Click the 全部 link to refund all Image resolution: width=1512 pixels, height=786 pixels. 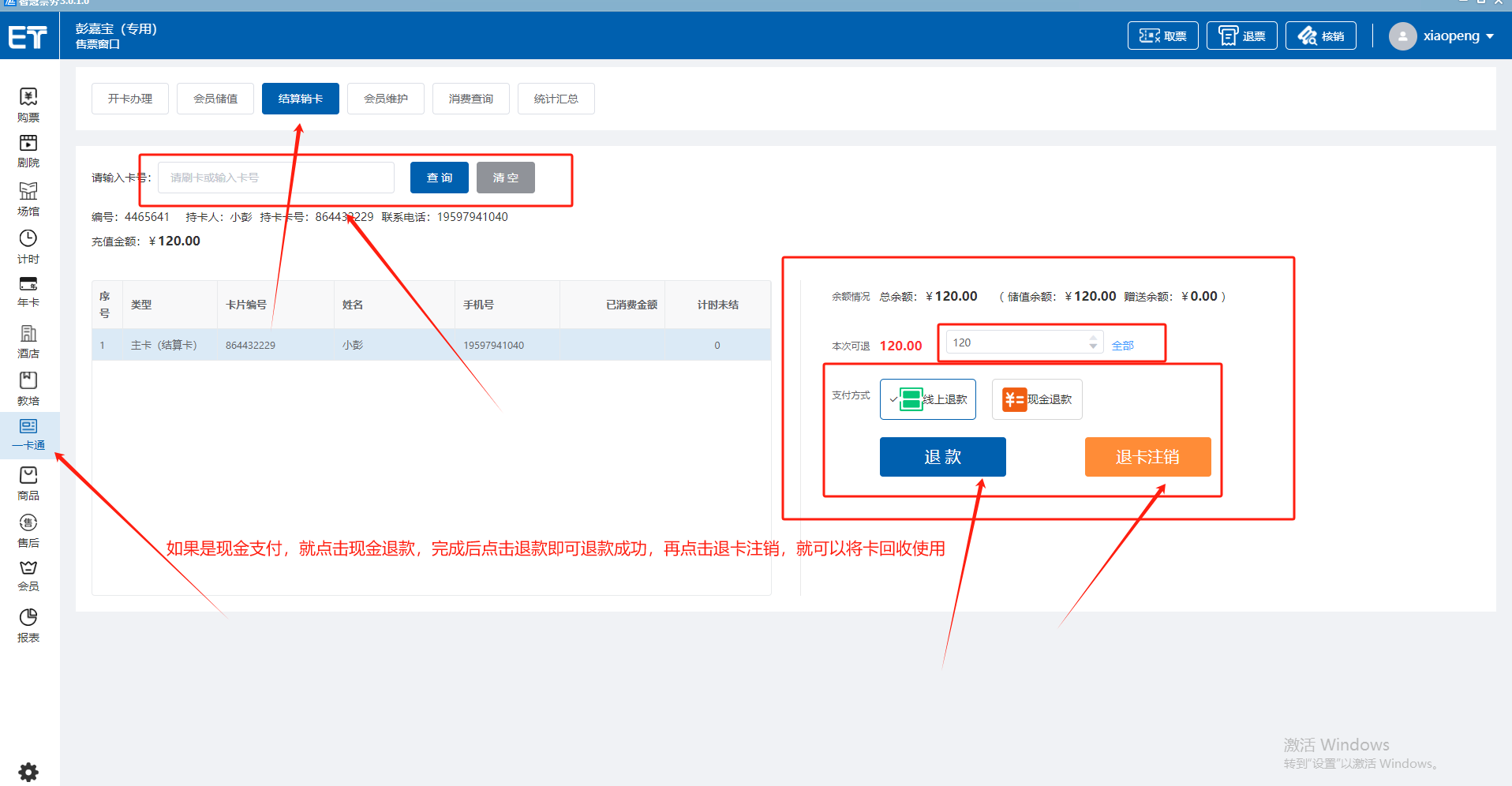[x=1122, y=346]
